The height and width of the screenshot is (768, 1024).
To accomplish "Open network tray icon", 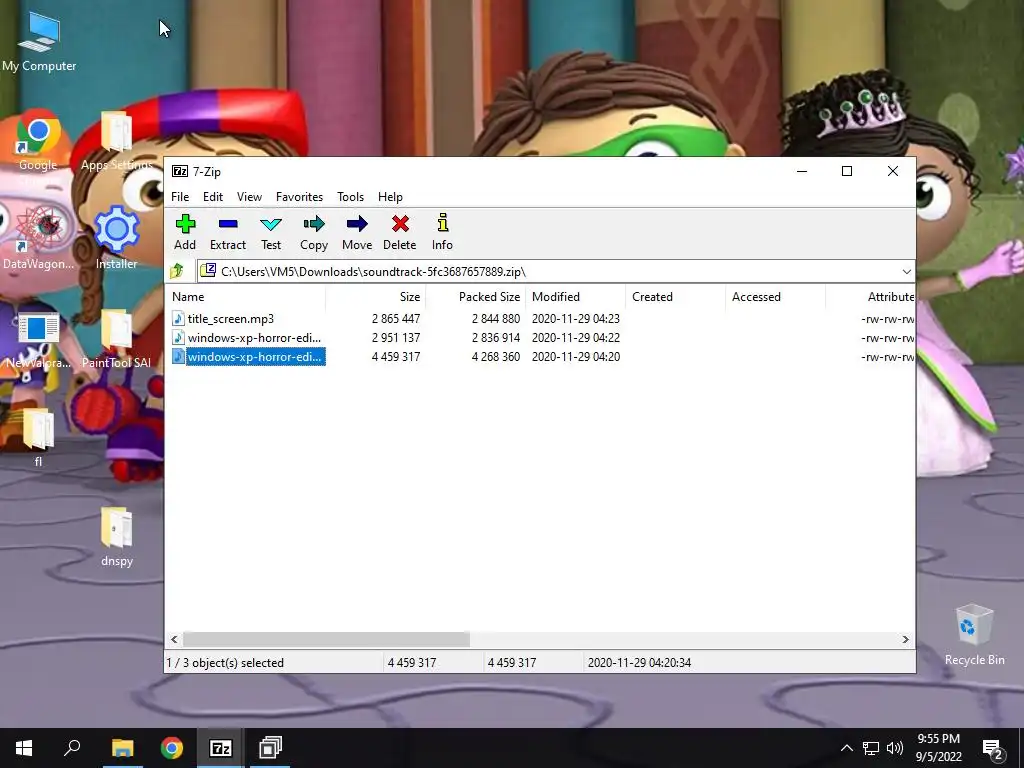I will pyautogui.click(x=871, y=748).
